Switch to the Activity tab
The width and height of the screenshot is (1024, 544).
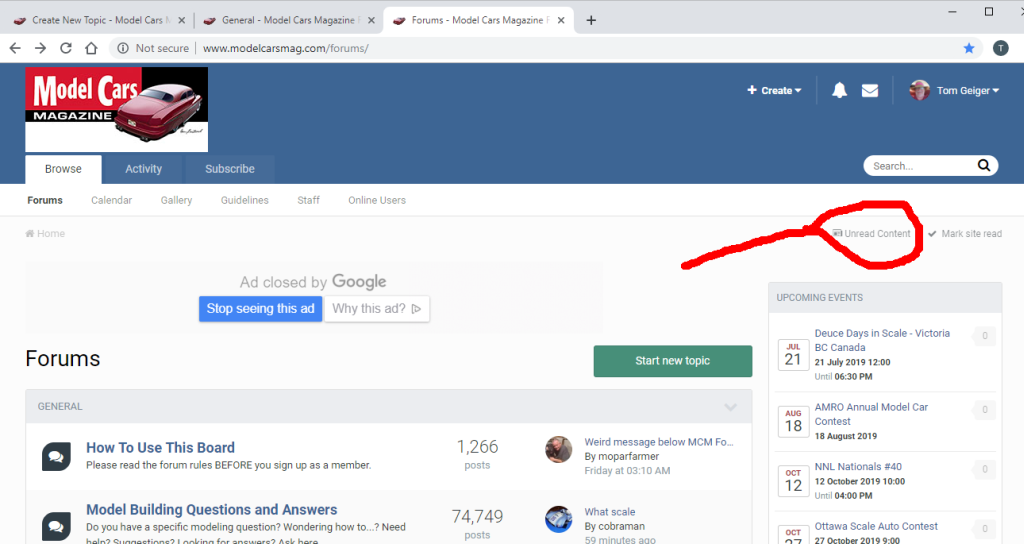(x=143, y=169)
